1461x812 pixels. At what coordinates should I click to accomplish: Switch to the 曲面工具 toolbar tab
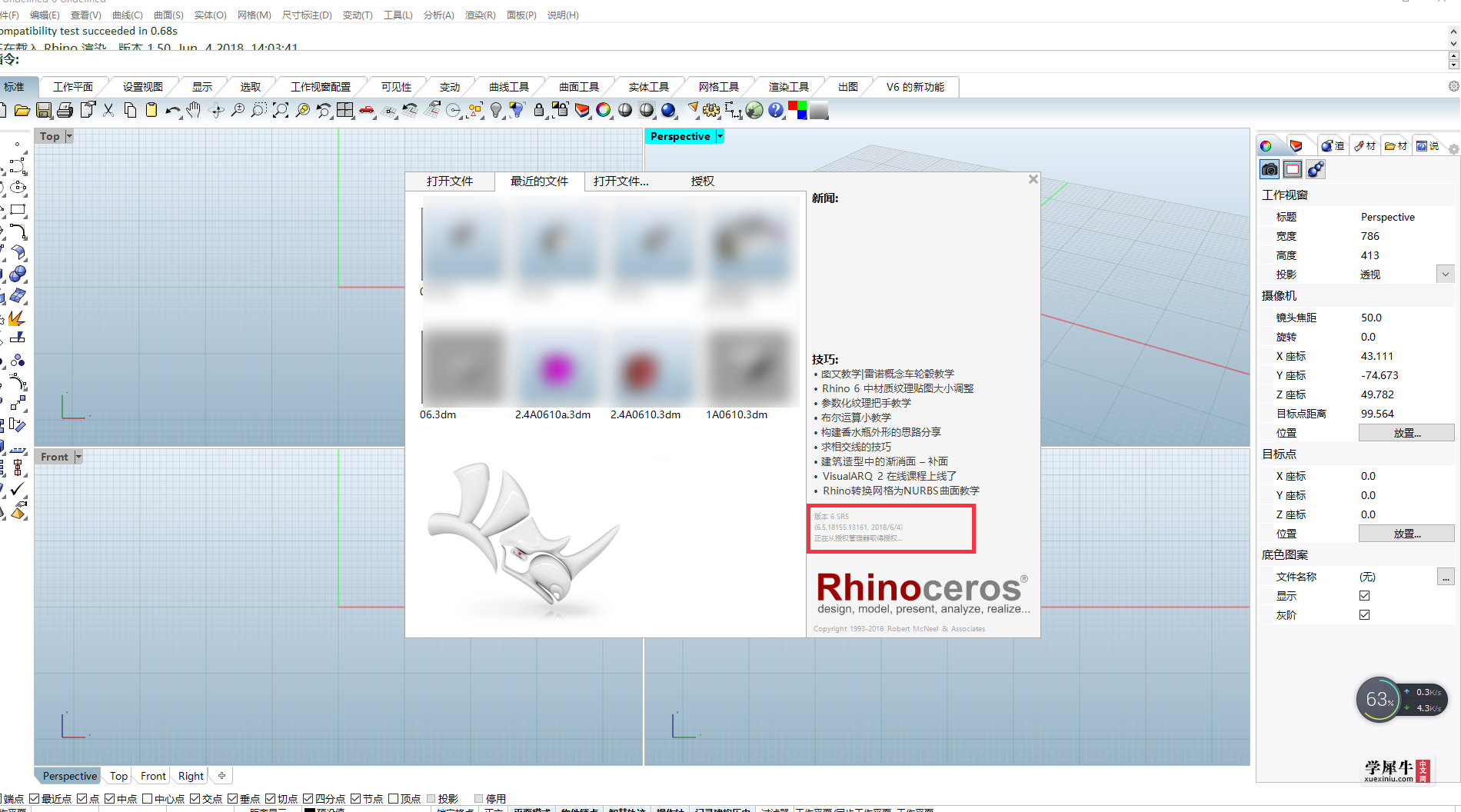point(579,87)
